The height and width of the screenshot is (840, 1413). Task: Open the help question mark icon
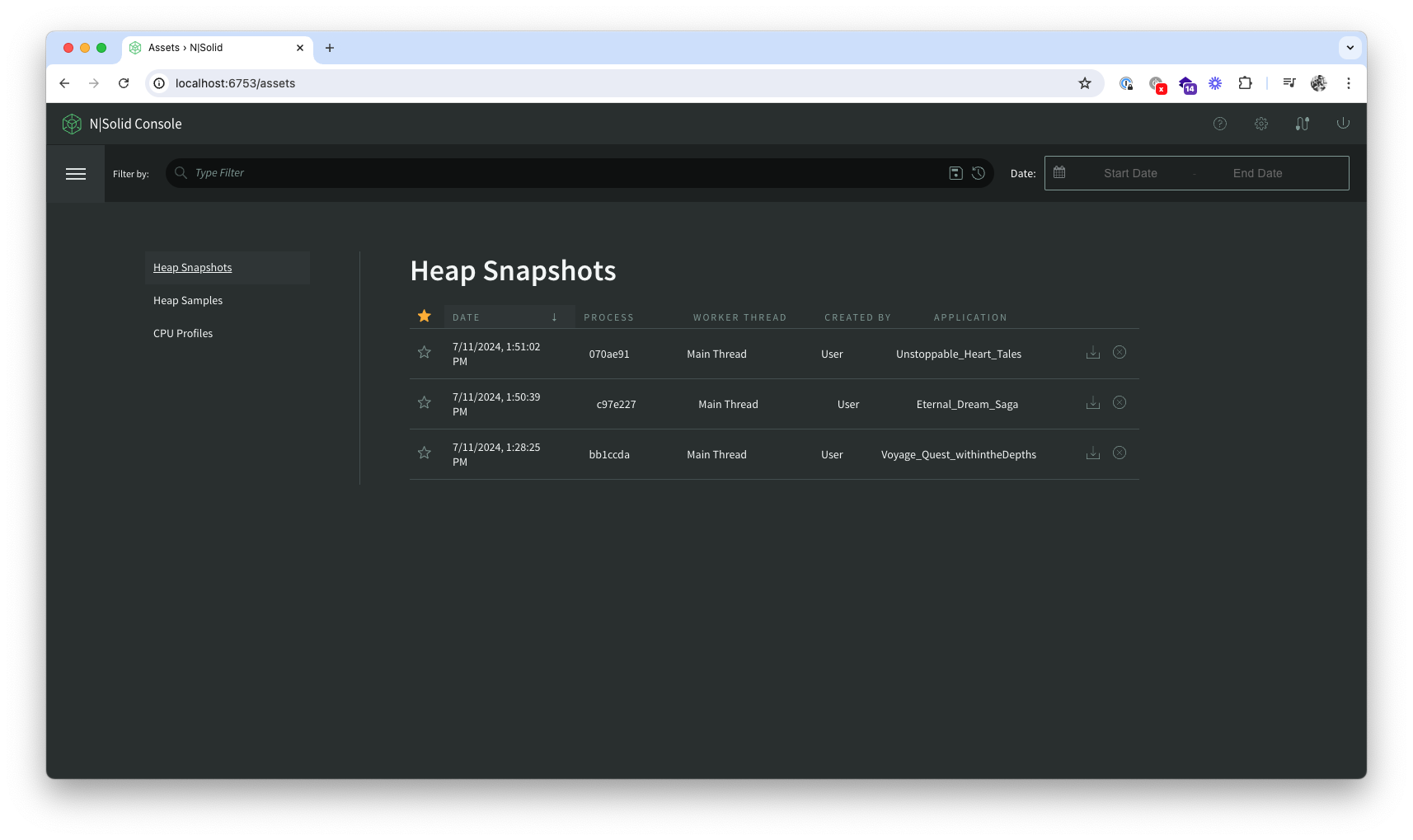coord(1220,124)
